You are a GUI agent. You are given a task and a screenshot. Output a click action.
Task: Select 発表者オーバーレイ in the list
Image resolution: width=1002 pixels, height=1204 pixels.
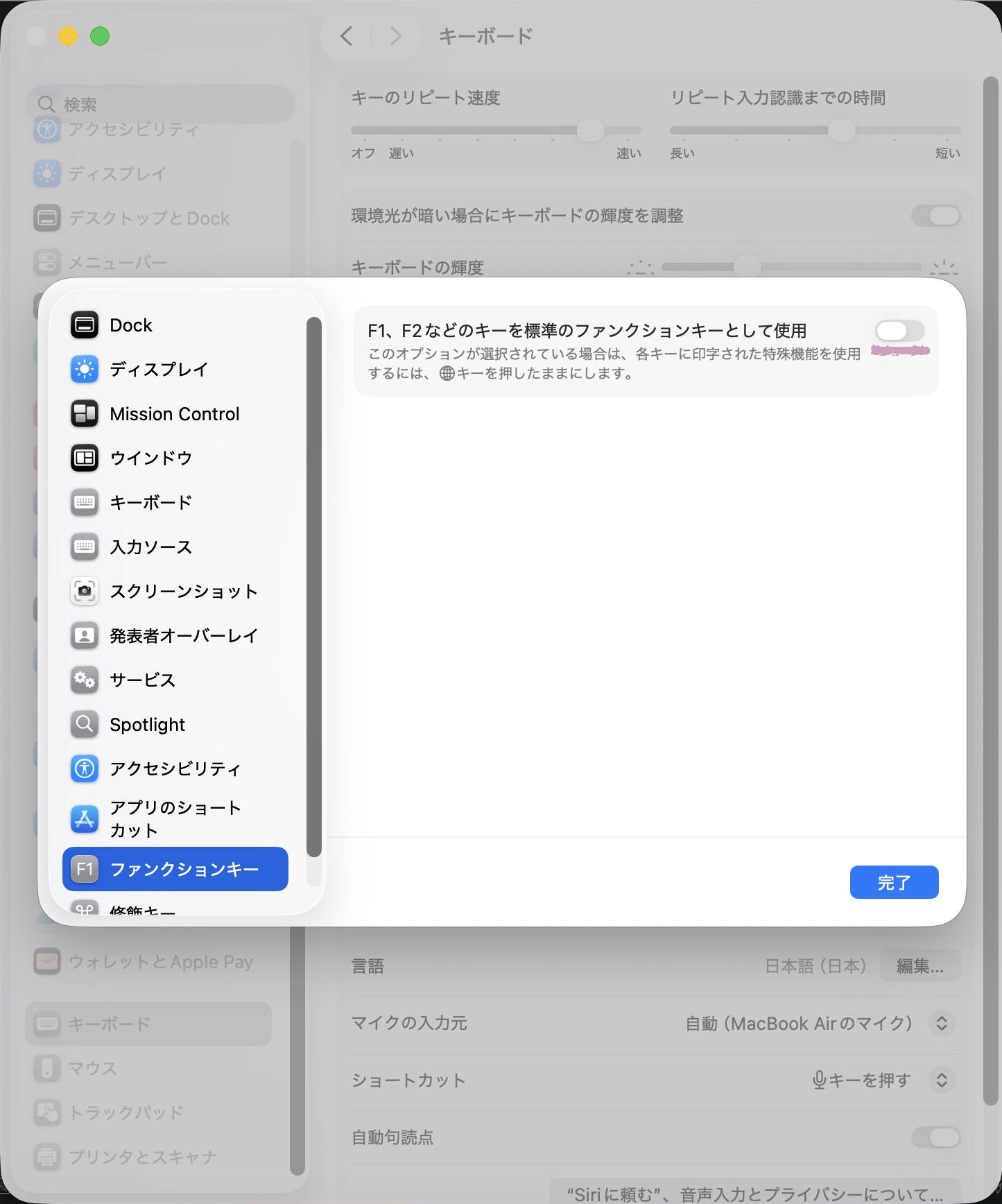point(175,635)
